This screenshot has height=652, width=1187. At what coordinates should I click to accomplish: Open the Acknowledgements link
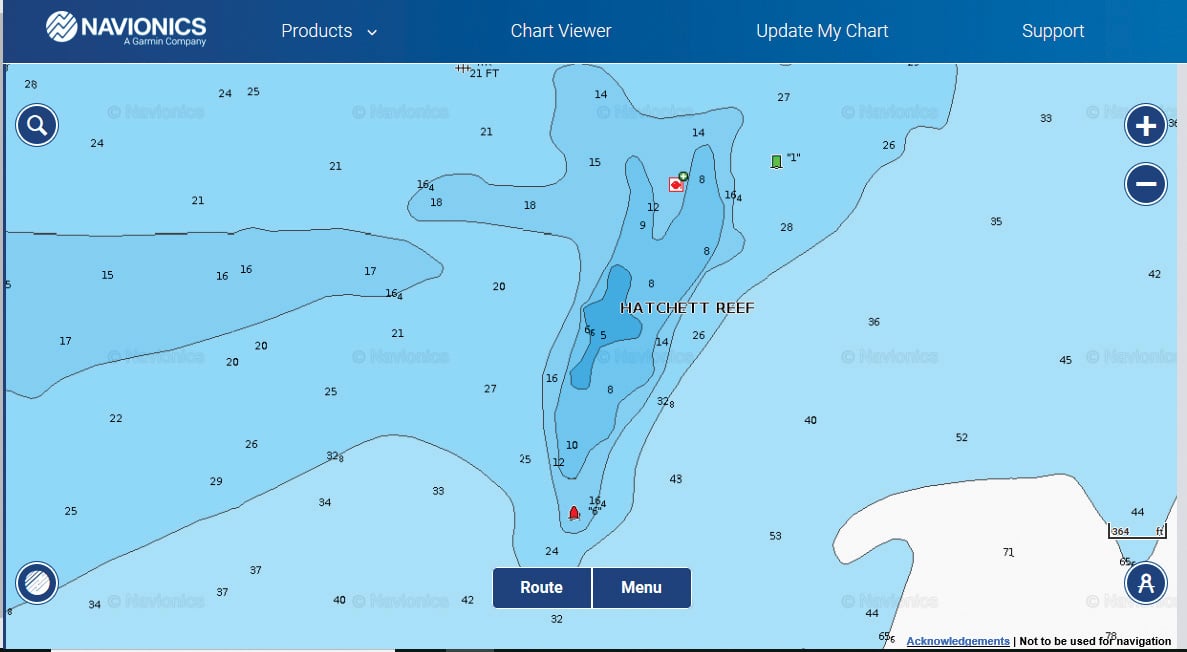(x=958, y=641)
